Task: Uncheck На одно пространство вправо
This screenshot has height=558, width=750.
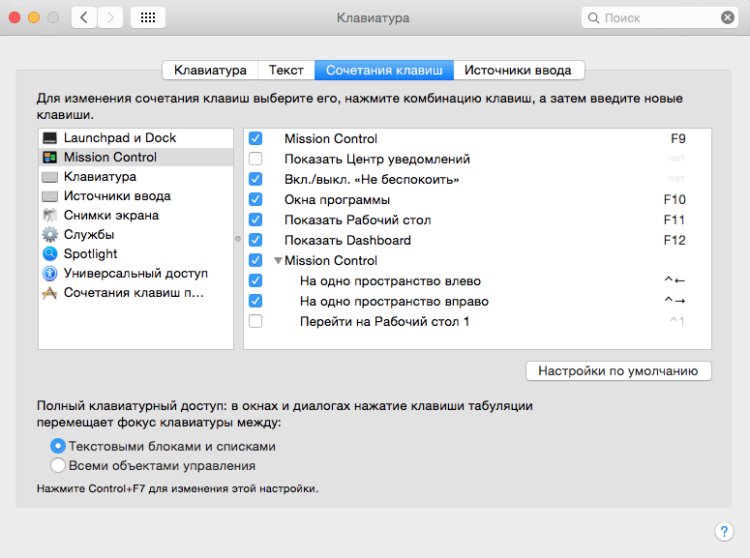Action: pyautogui.click(x=255, y=301)
